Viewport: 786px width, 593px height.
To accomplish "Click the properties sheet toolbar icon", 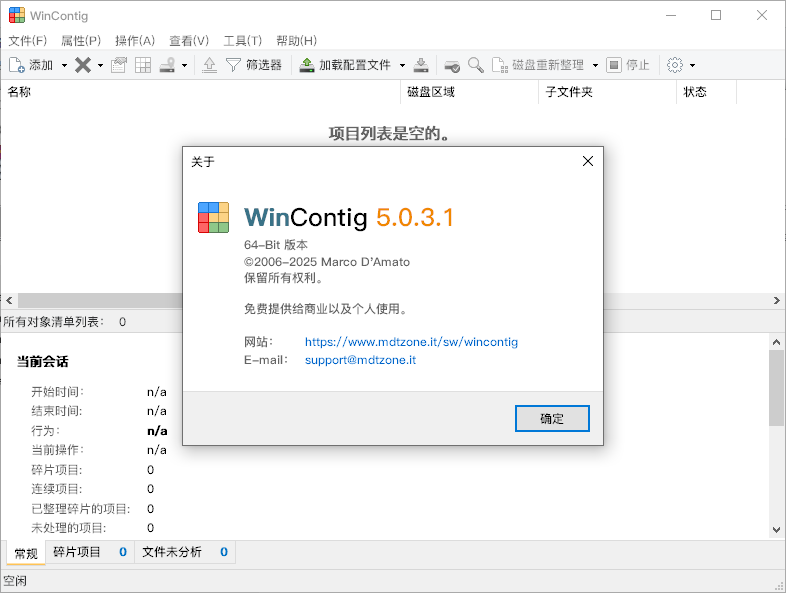I will click(x=119, y=65).
